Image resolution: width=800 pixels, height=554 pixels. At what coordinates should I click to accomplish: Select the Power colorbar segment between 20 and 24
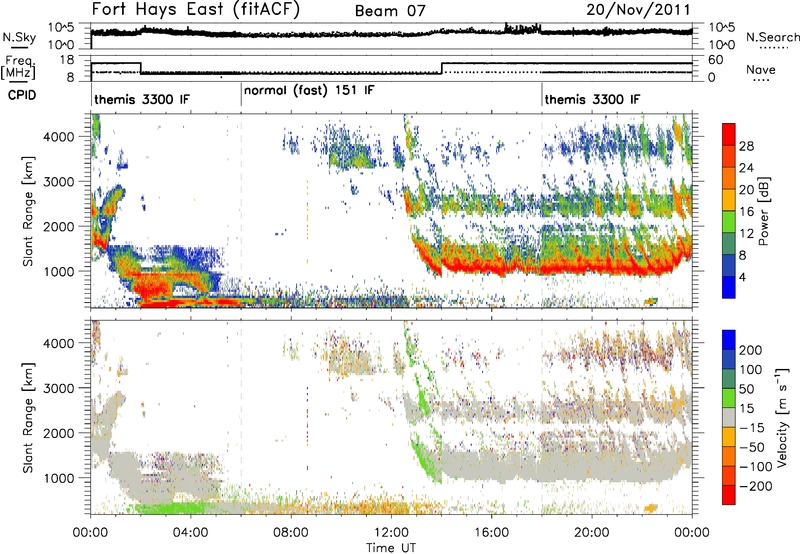click(x=729, y=178)
